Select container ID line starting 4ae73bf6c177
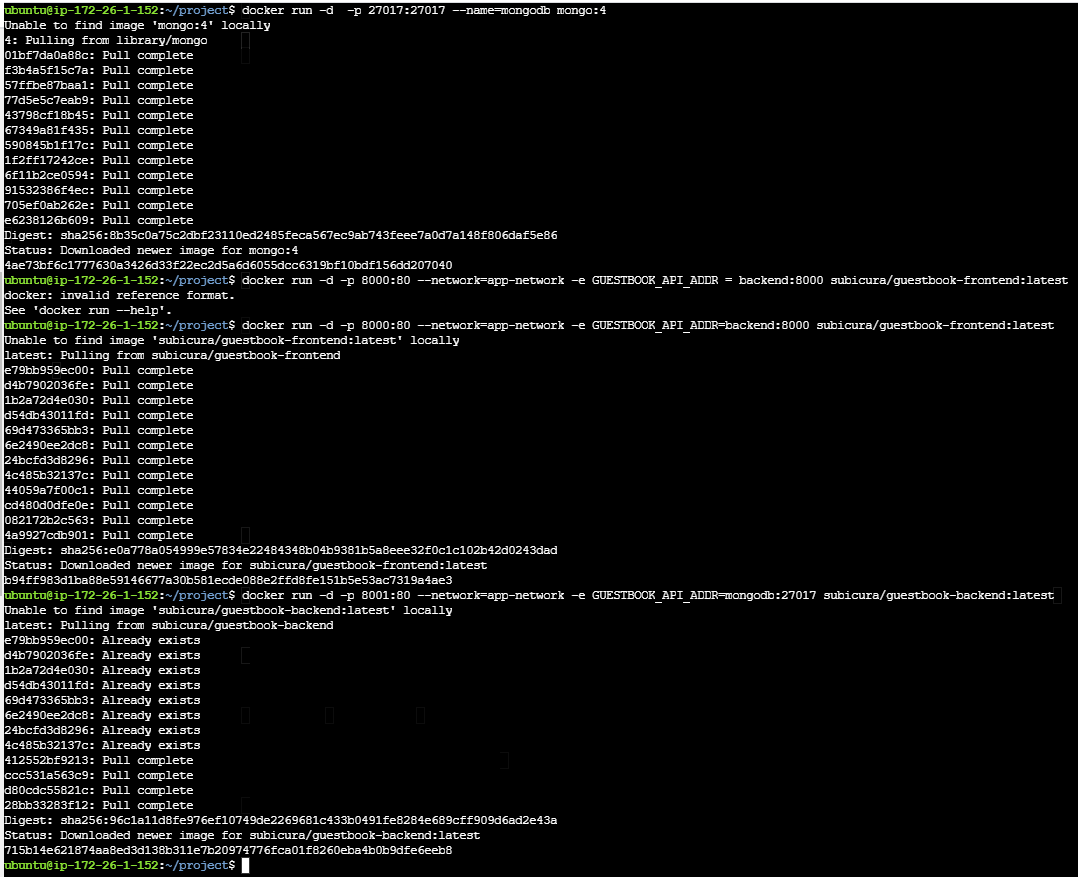The width and height of the screenshot is (1078, 877). click(x=228, y=265)
